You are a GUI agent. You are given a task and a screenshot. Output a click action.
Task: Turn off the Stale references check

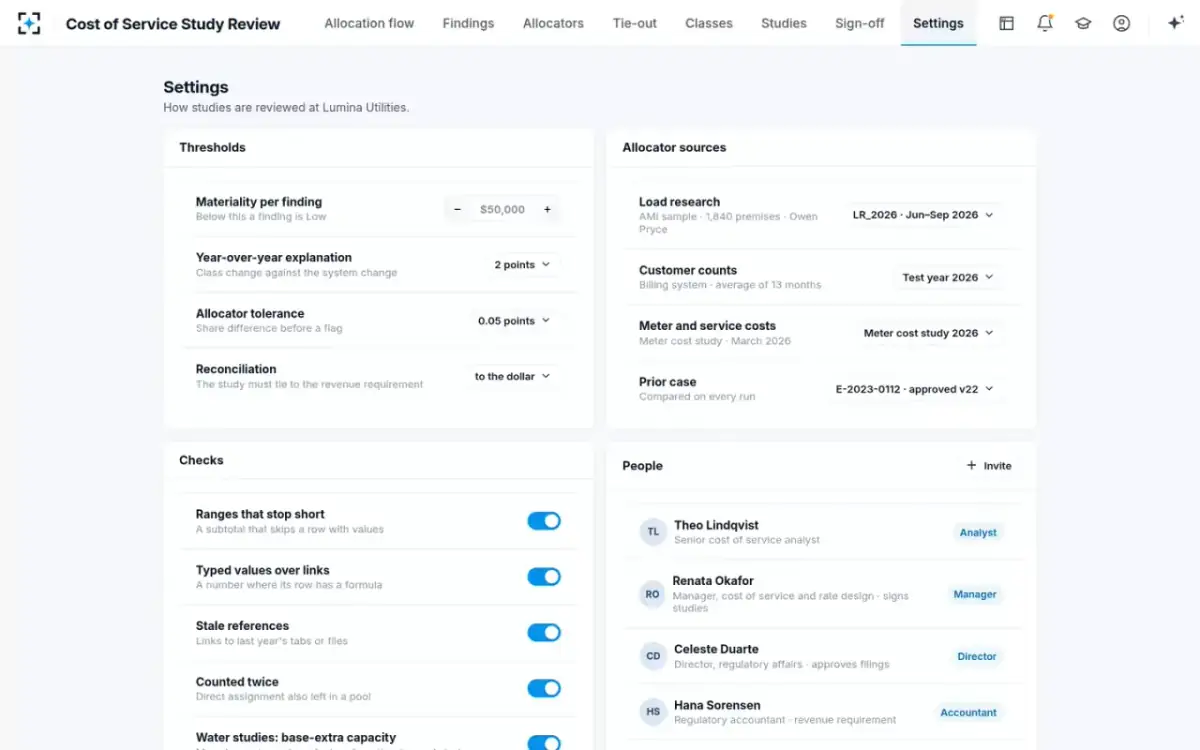coord(544,633)
